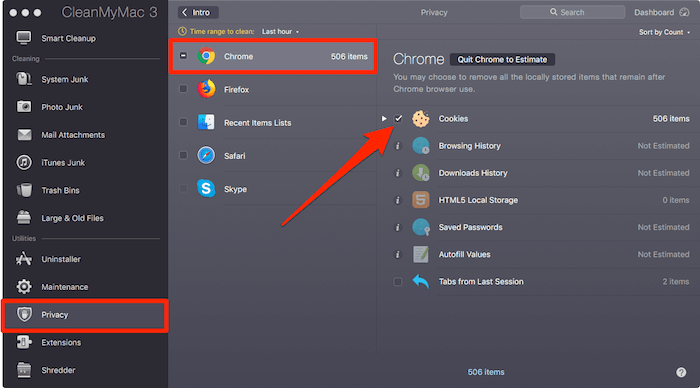Click the Safari compass icon
Image resolution: width=700 pixels, height=388 pixels.
[x=206, y=155]
